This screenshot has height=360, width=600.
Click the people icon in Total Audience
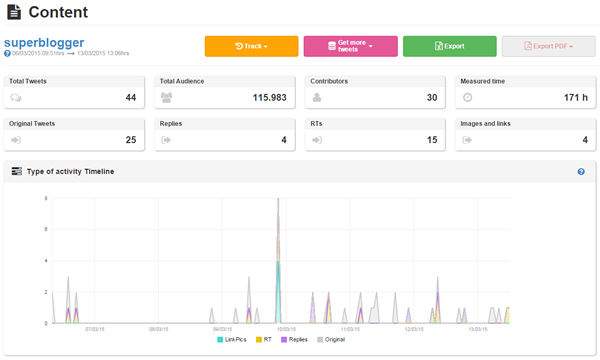pyautogui.click(x=166, y=98)
